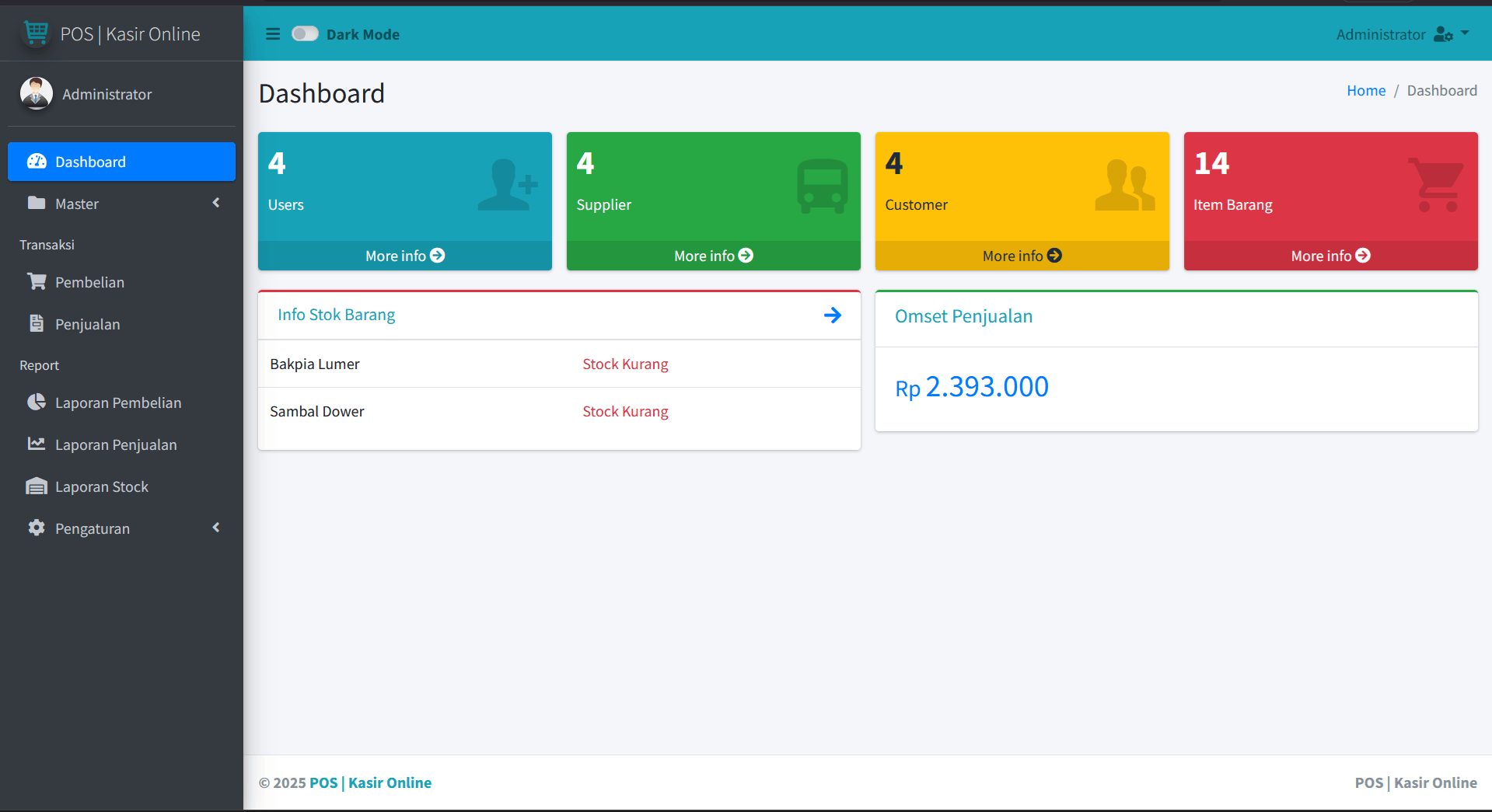Open the Penjualan menu item
Viewport: 1492px width, 812px height.
point(121,324)
